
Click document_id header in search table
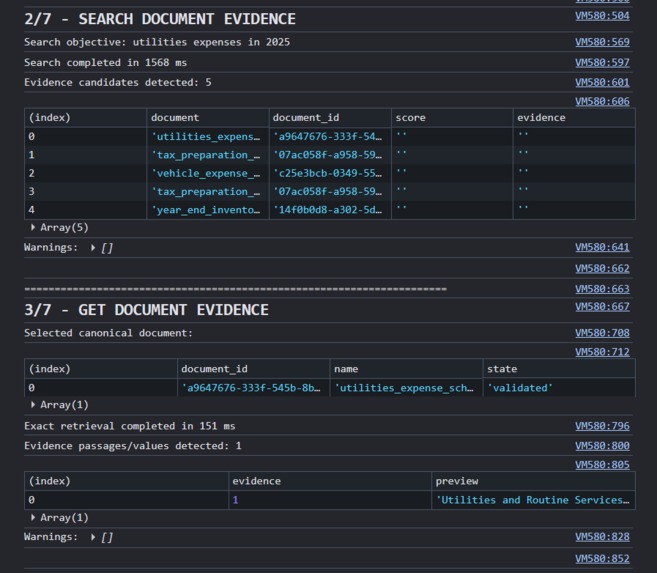(330, 118)
